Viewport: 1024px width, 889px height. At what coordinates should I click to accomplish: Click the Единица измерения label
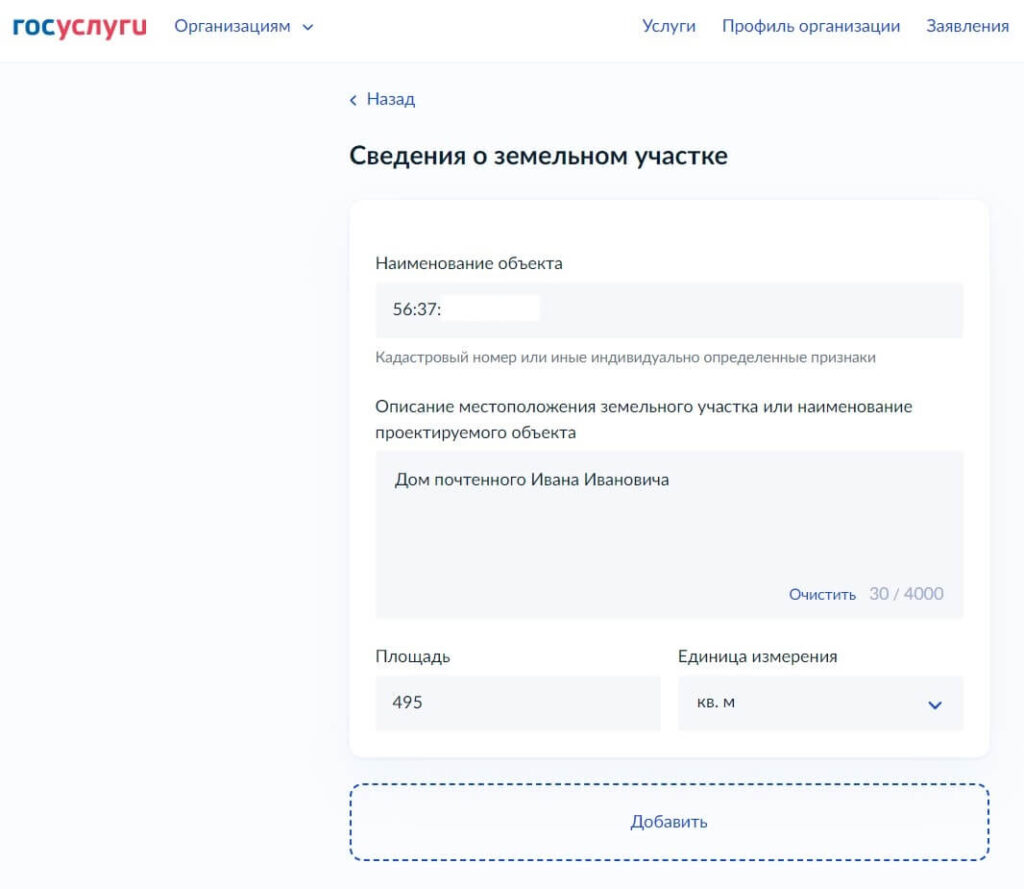pyautogui.click(x=758, y=656)
